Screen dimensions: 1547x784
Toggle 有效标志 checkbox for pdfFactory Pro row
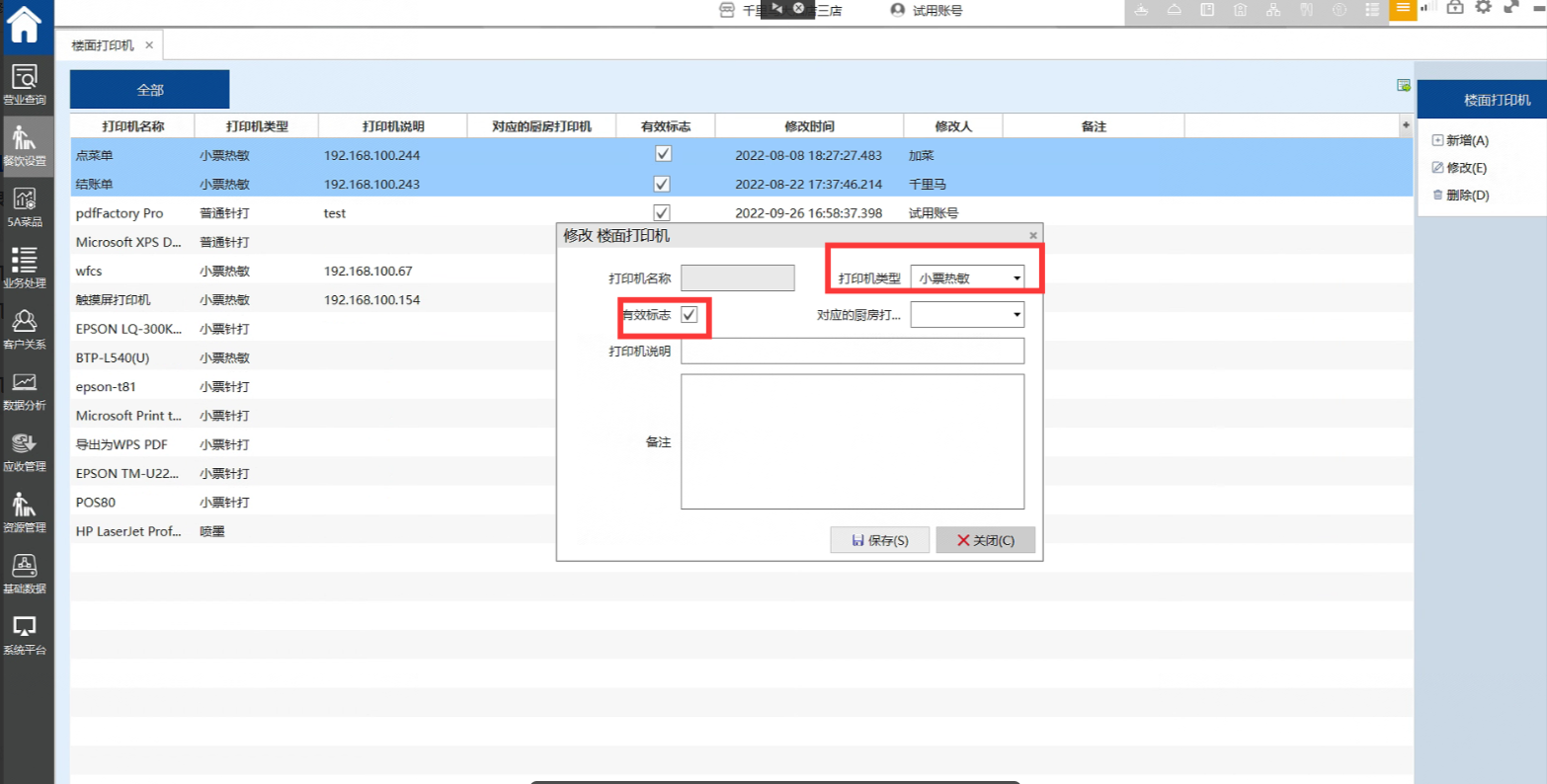point(663,213)
